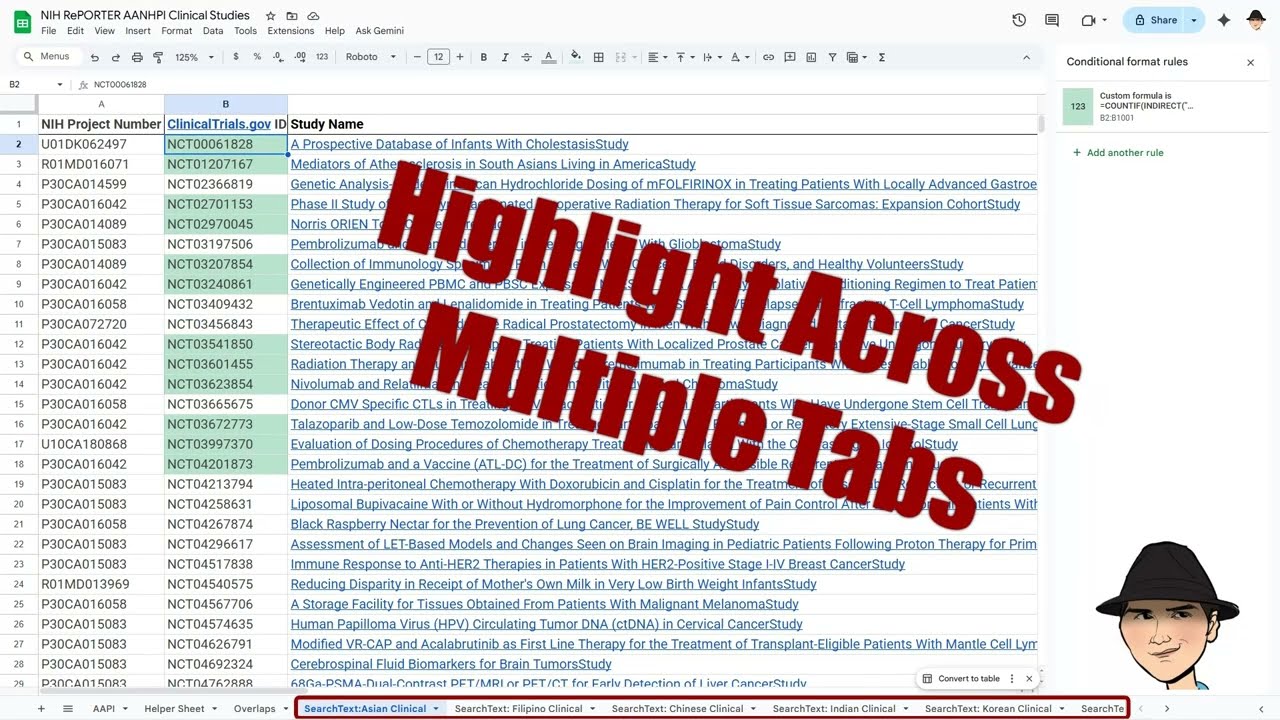The image size is (1280, 720).
Task: Switch to SearchText: Filipino Clinical tab
Action: tap(525, 708)
